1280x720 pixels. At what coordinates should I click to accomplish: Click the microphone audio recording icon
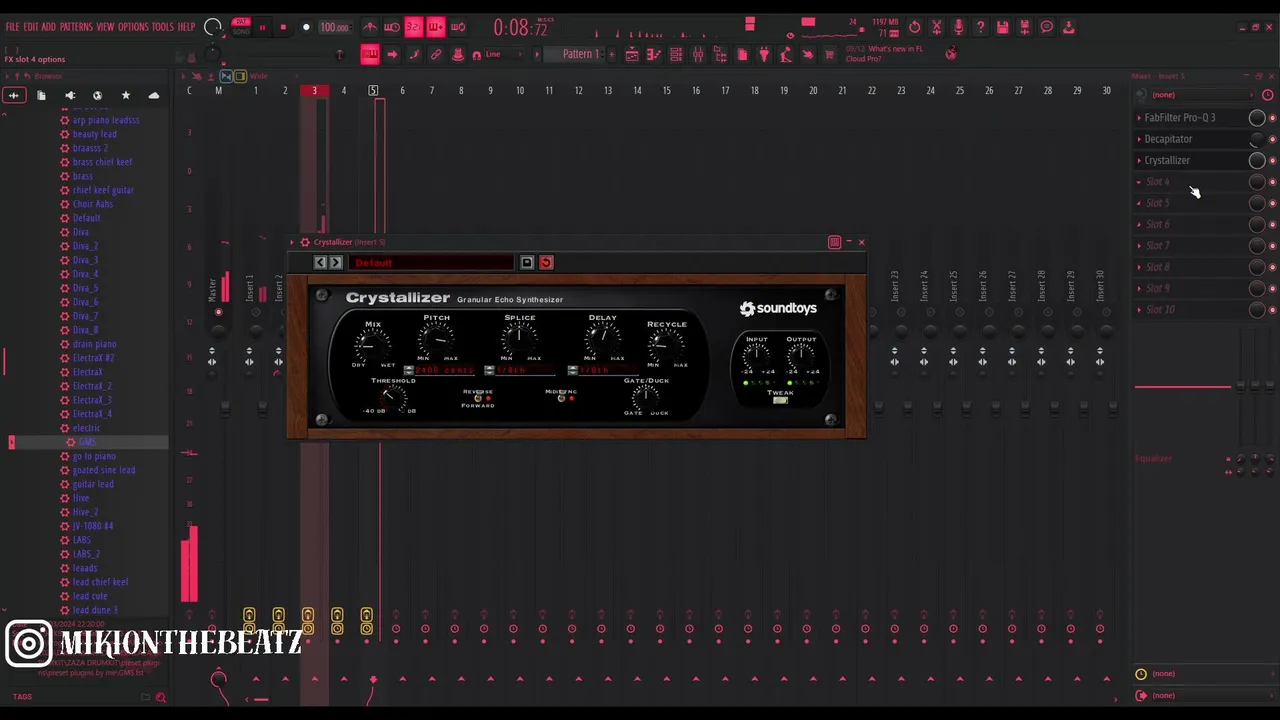958,27
